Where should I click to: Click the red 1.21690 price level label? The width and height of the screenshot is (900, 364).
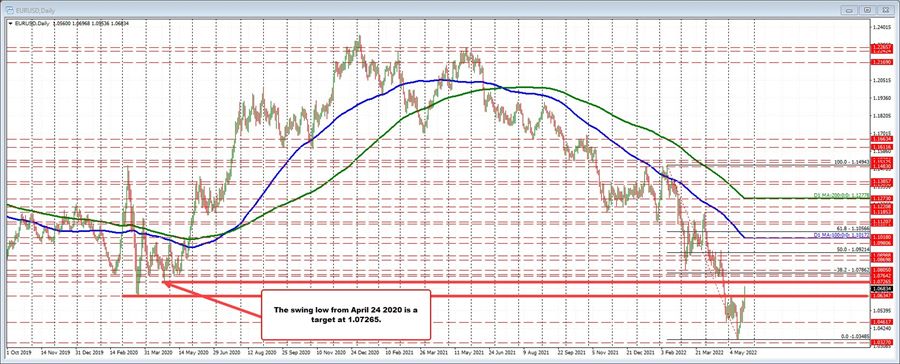(x=882, y=61)
